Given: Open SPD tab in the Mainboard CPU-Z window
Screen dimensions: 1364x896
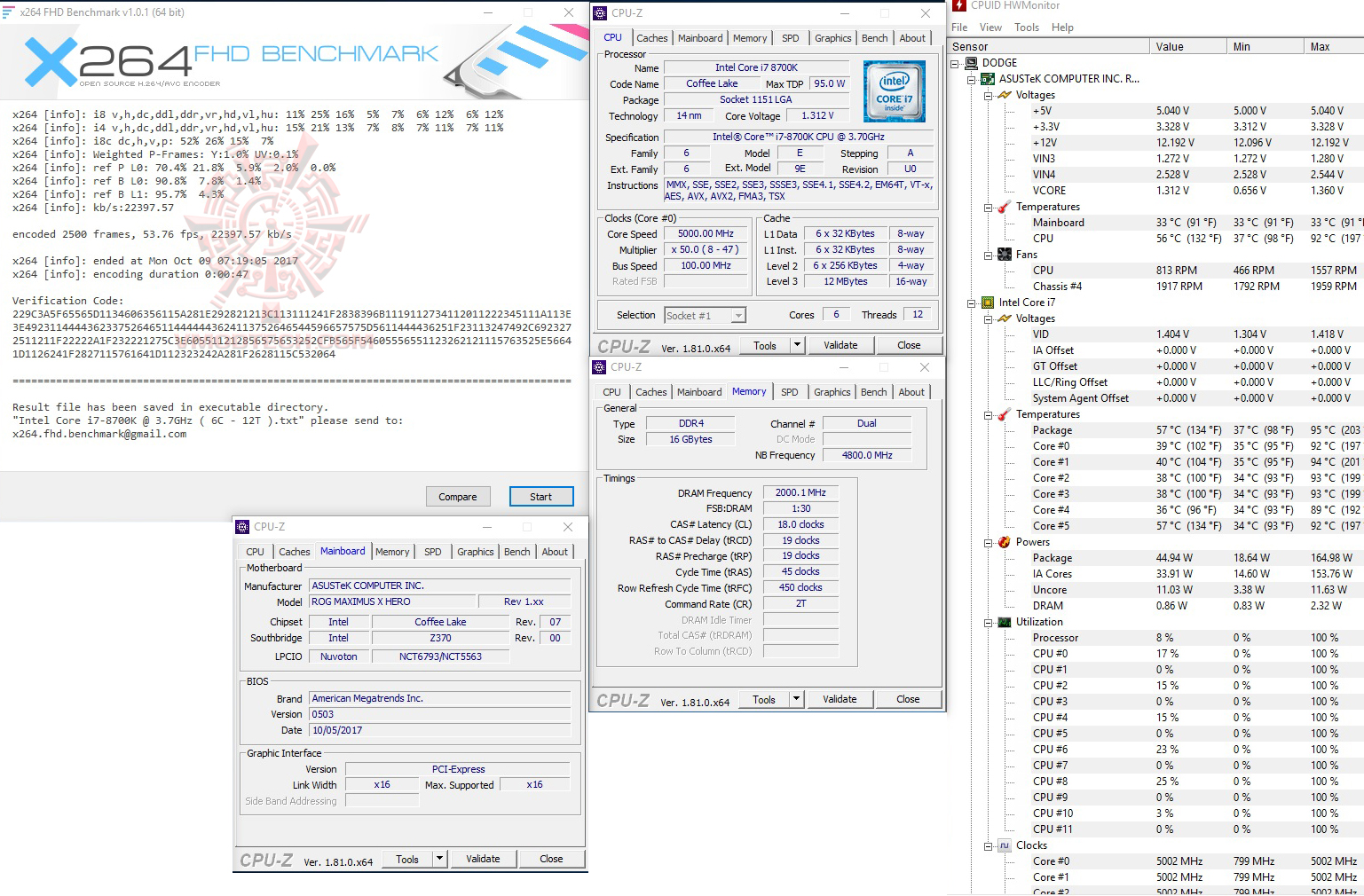Looking at the screenshot, I should coord(433,552).
